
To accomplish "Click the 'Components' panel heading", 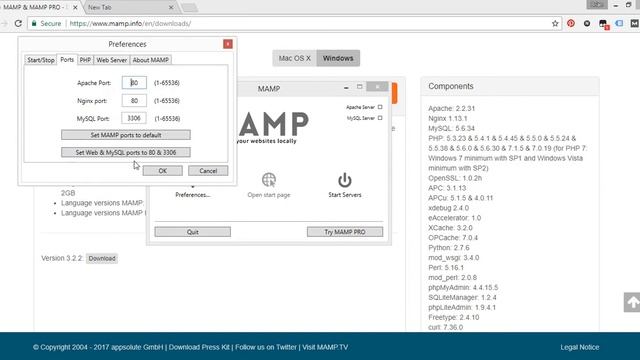I will (451, 87).
